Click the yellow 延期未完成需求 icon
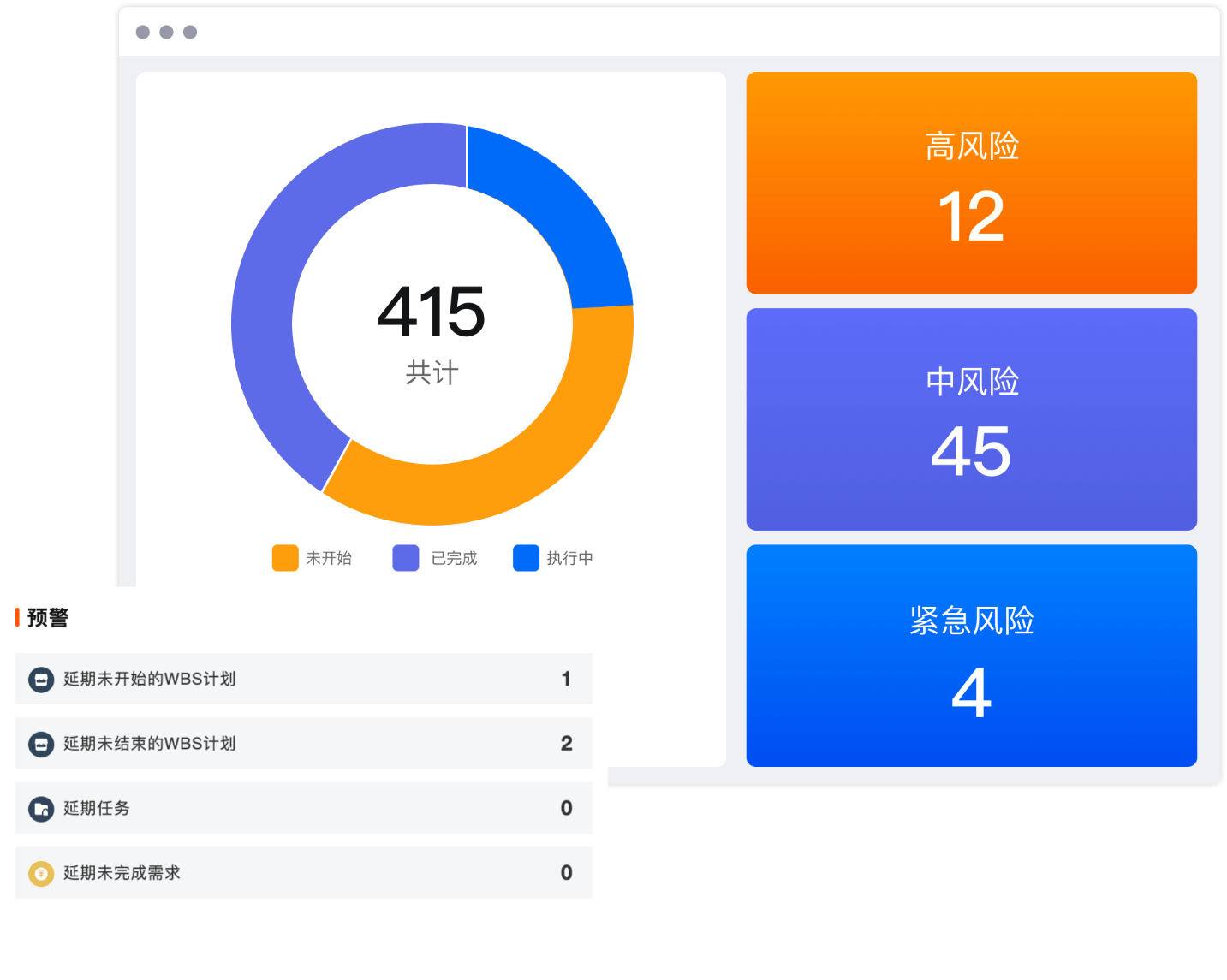Viewport: 1227px width, 980px height. [41, 873]
